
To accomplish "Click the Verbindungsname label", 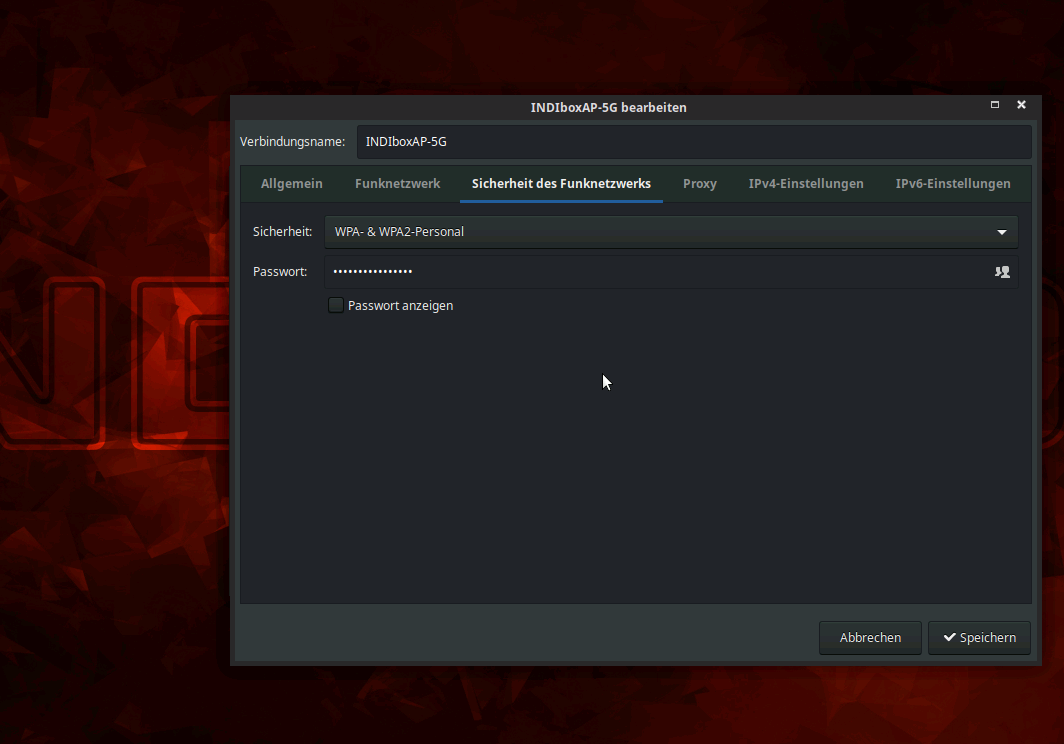I will pos(292,142).
